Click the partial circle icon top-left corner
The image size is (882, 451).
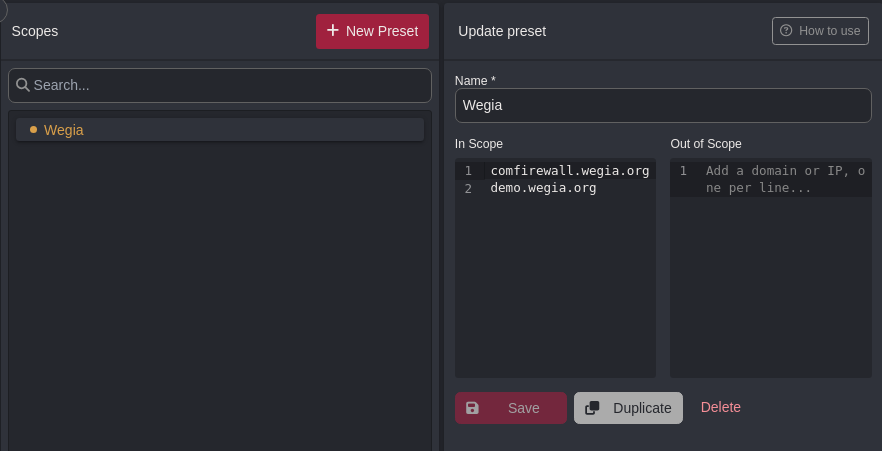click(3, 10)
